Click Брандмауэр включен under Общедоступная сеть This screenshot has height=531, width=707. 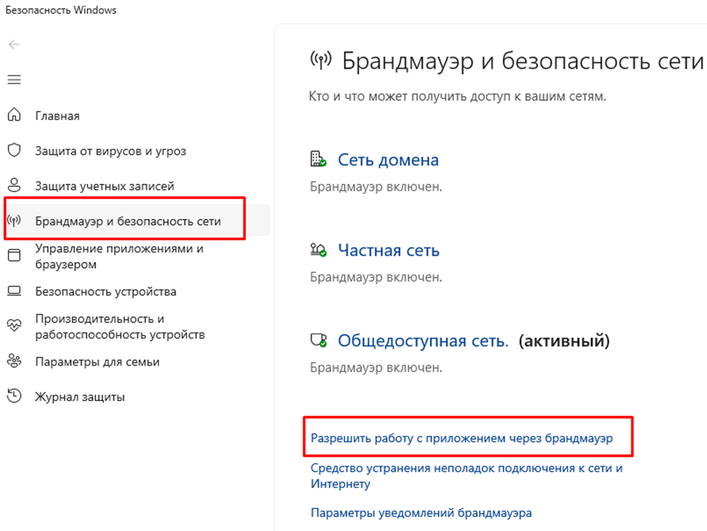point(376,367)
